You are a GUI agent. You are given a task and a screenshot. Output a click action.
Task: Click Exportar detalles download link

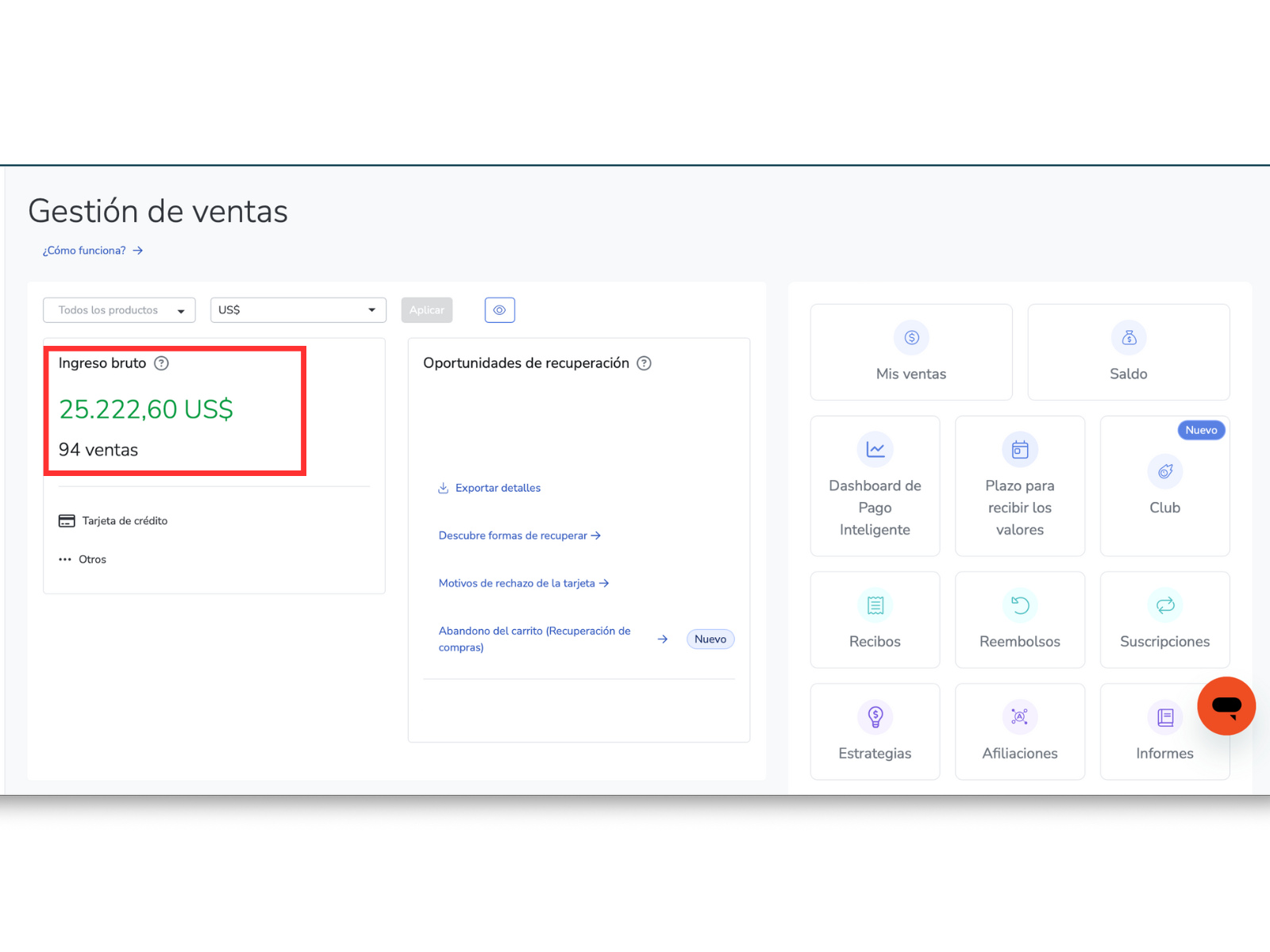coord(497,488)
